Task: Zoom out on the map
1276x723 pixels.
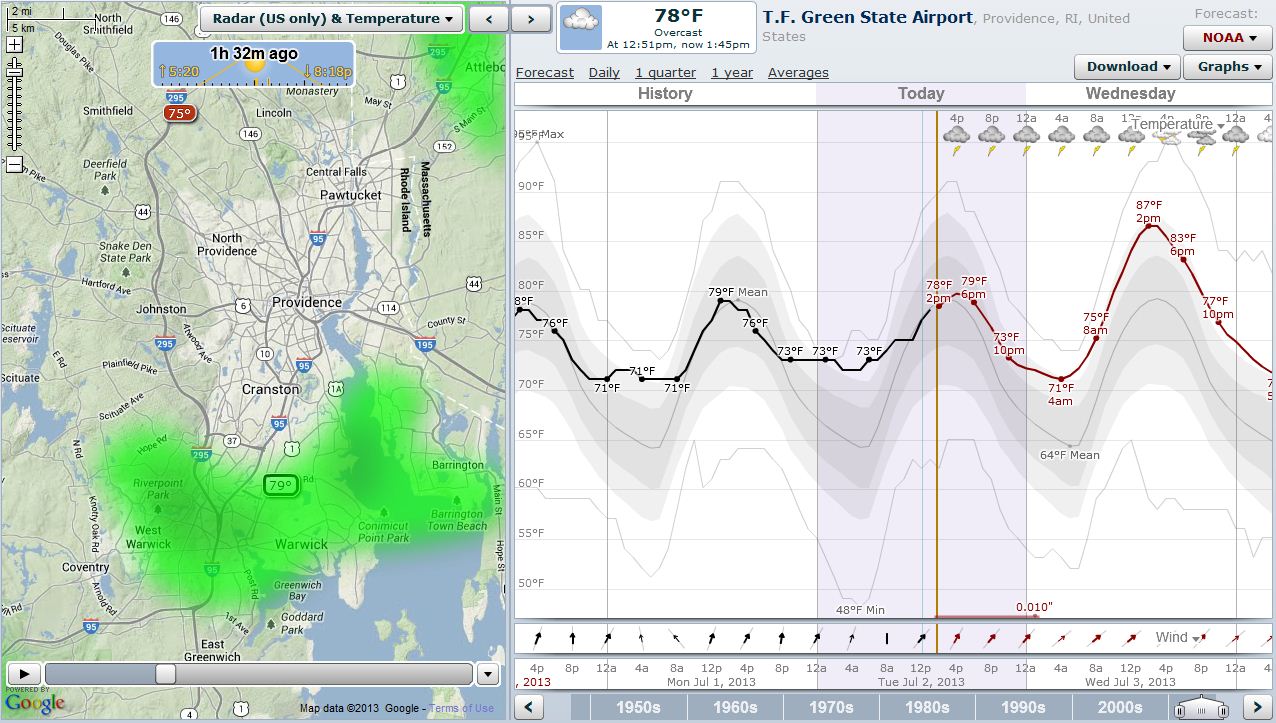Action: (x=14, y=165)
